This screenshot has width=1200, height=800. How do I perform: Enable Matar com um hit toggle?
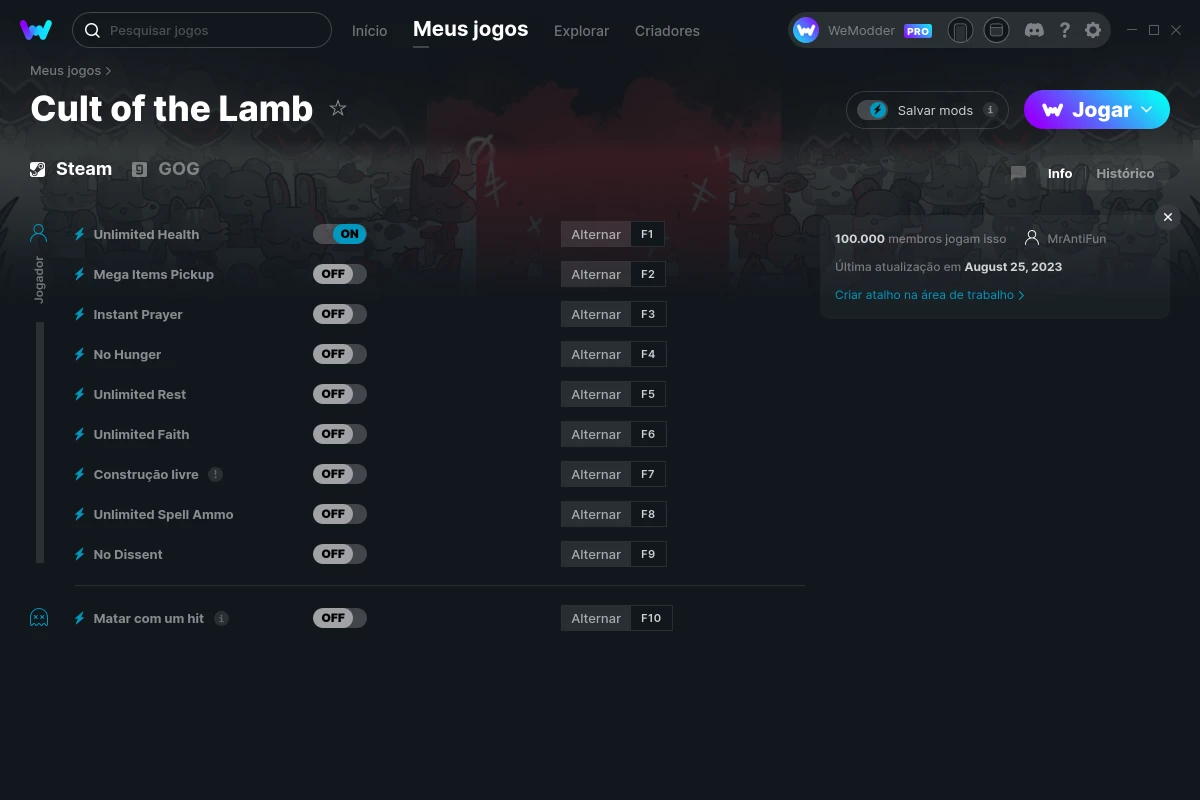click(x=340, y=618)
